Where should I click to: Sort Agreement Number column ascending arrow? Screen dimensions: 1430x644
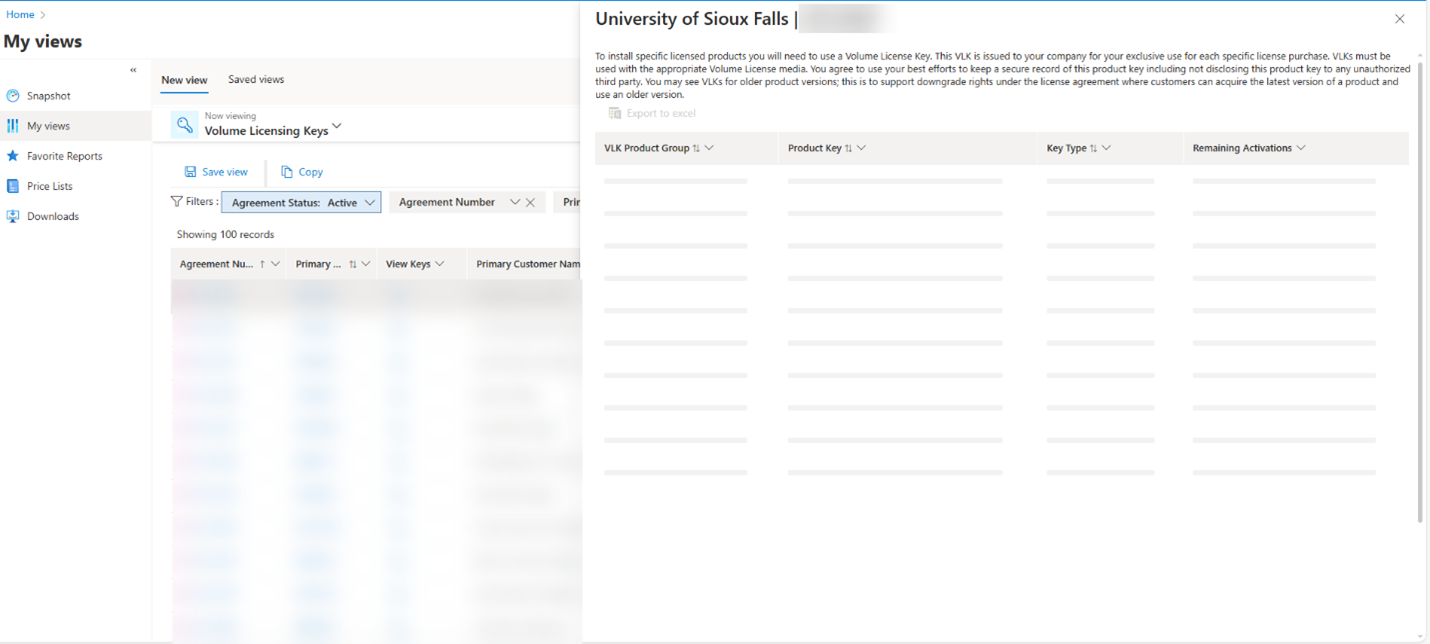tap(262, 264)
